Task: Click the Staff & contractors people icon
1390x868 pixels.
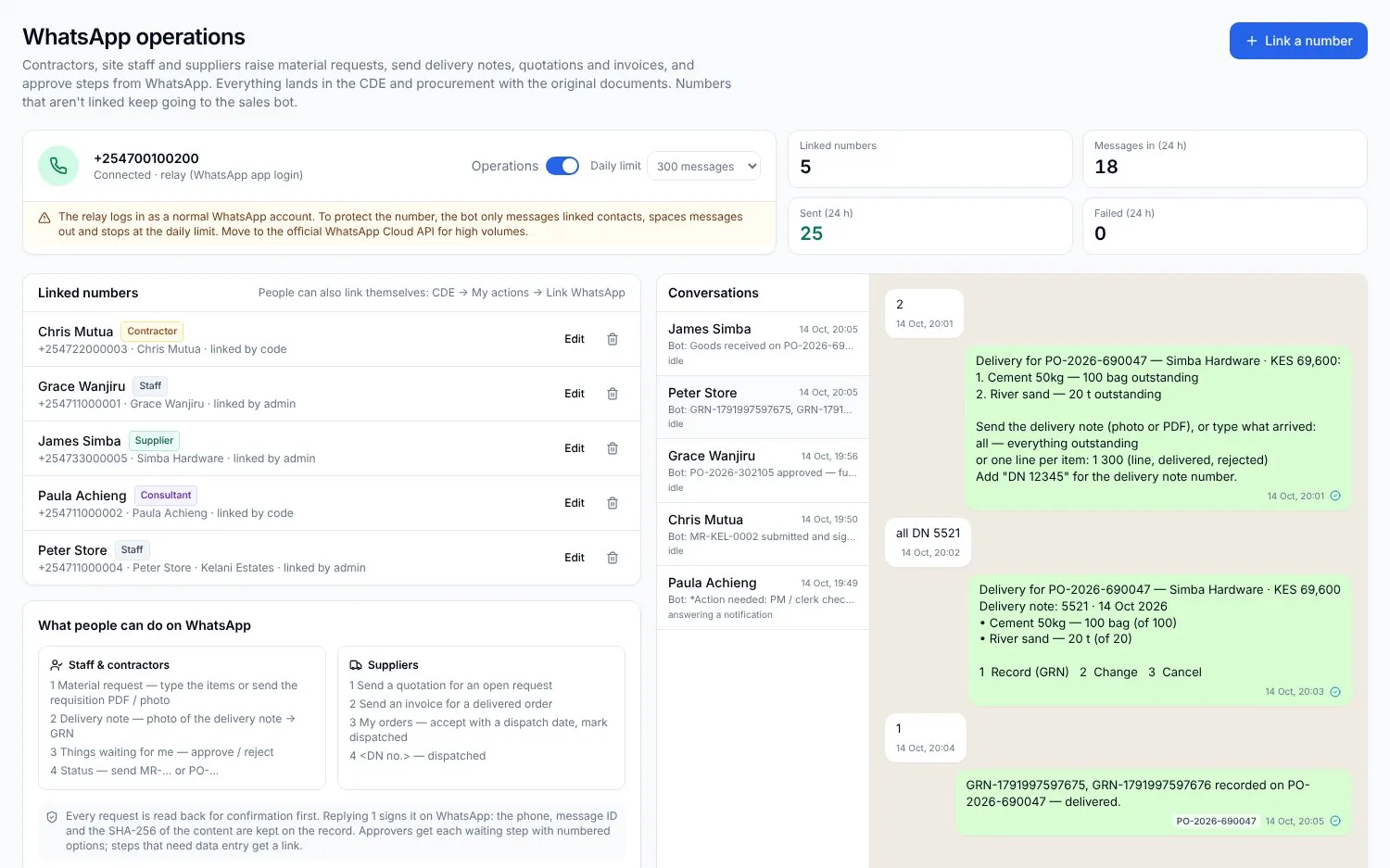Action: tap(57, 665)
